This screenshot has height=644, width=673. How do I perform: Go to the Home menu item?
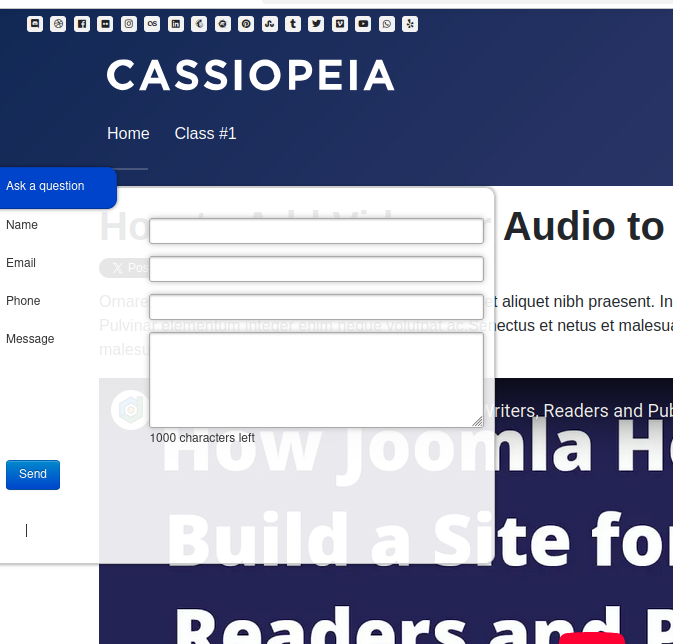128,134
